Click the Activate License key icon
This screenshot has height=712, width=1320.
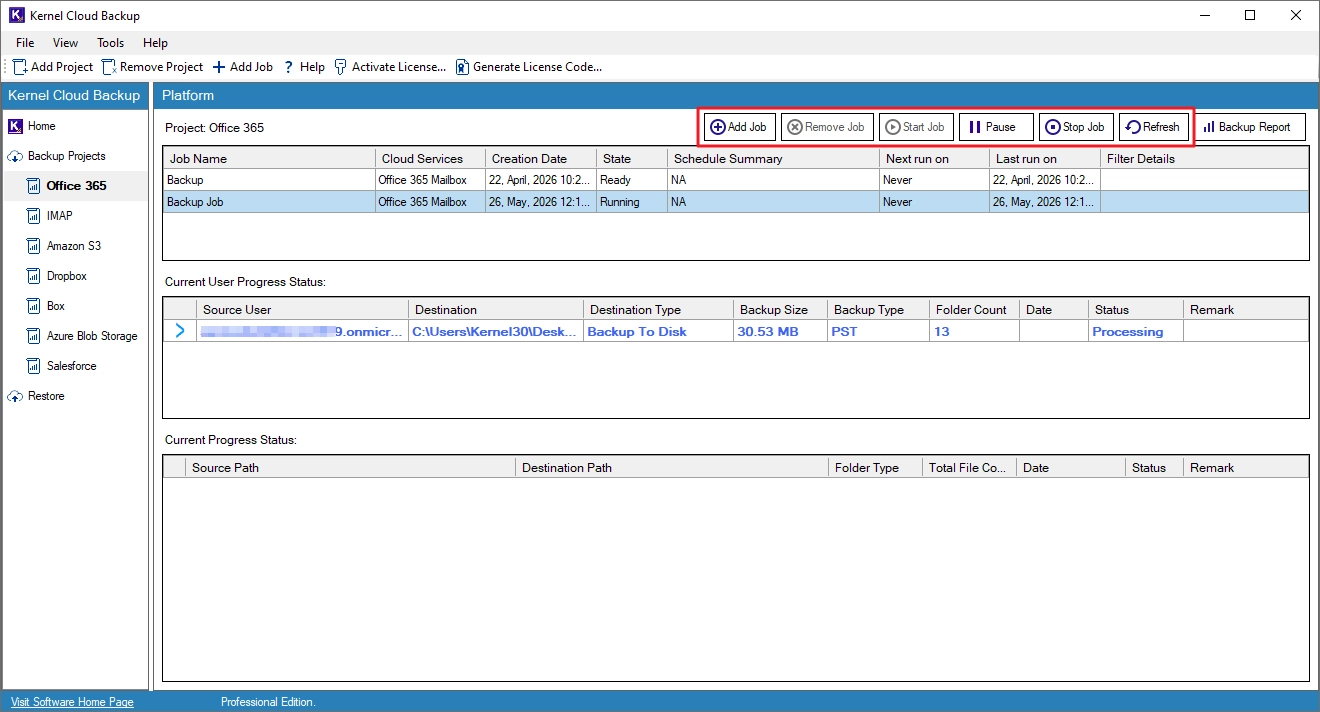pos(341,67)
